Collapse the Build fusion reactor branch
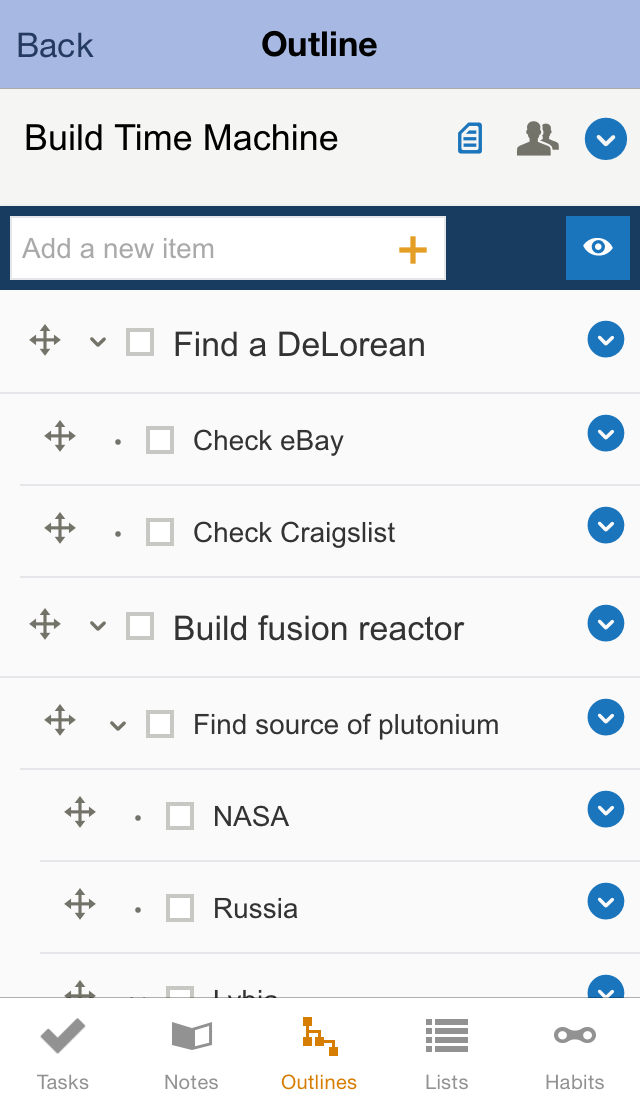This screenshot has width=640, height=1096. [x=97, y=626]
